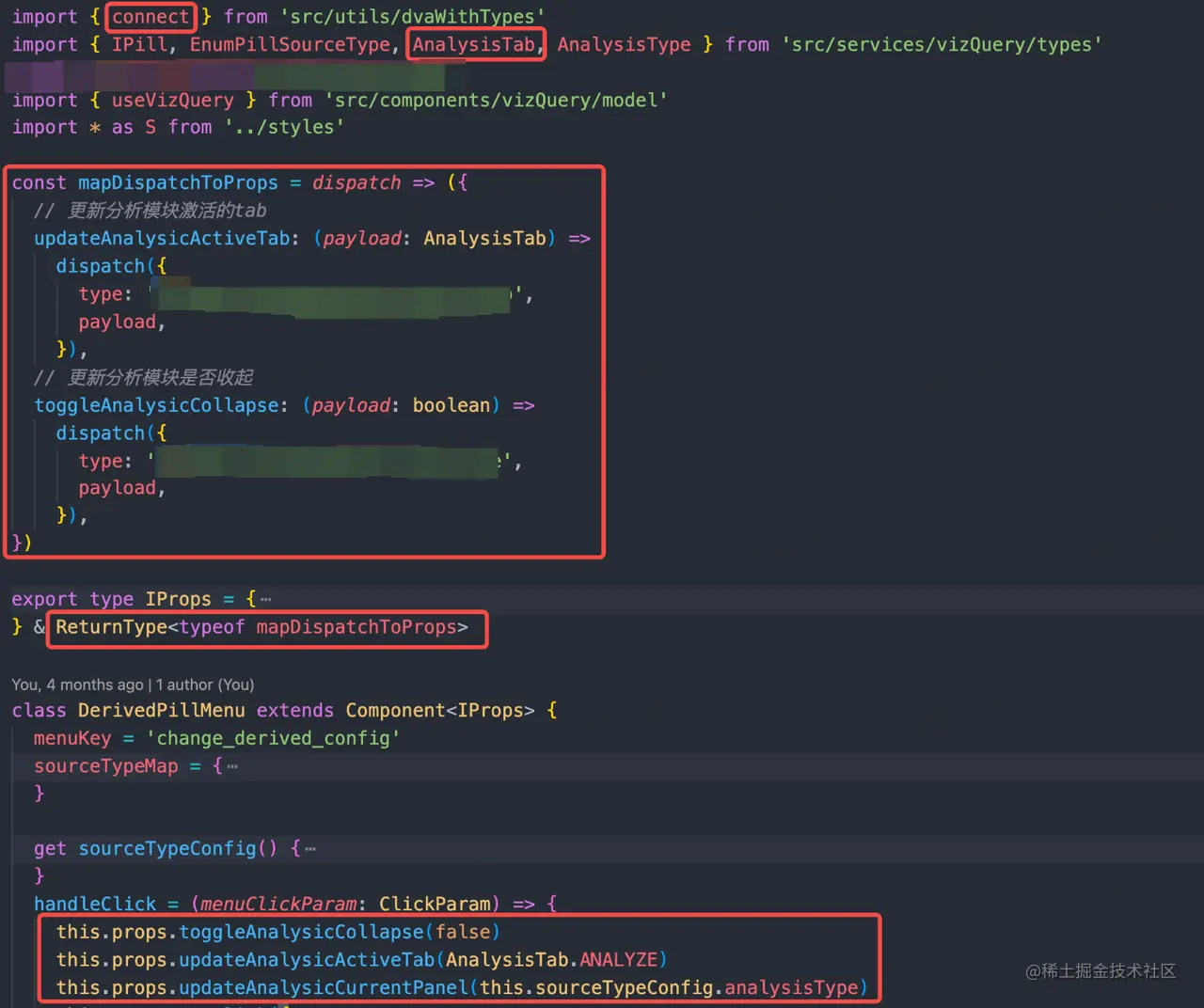
Task: Click the updateAnalysicActiveTab property definition
Action: 162,238
